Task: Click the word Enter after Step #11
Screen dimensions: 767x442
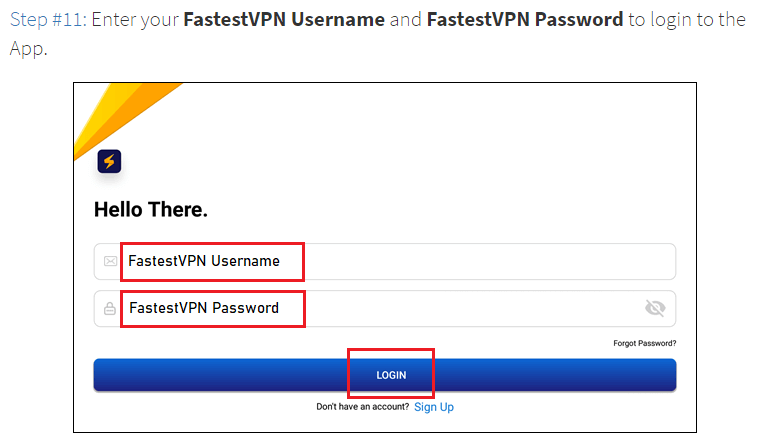Action: 111,20
